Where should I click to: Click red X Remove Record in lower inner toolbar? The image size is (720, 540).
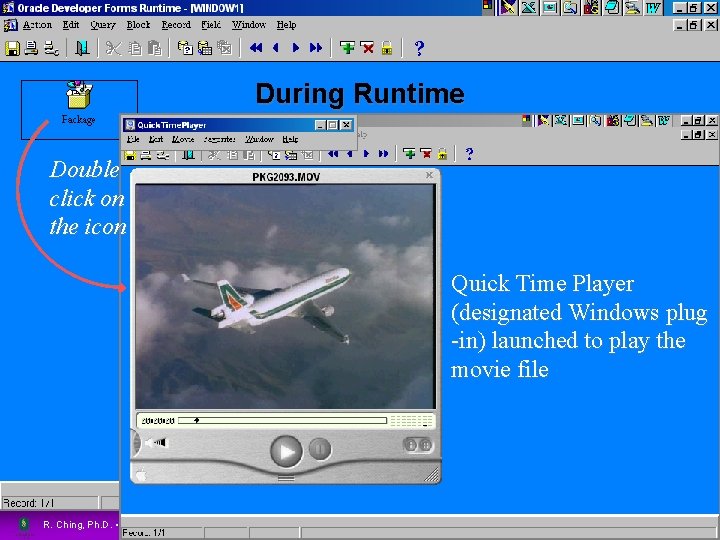tap(426, 153)
